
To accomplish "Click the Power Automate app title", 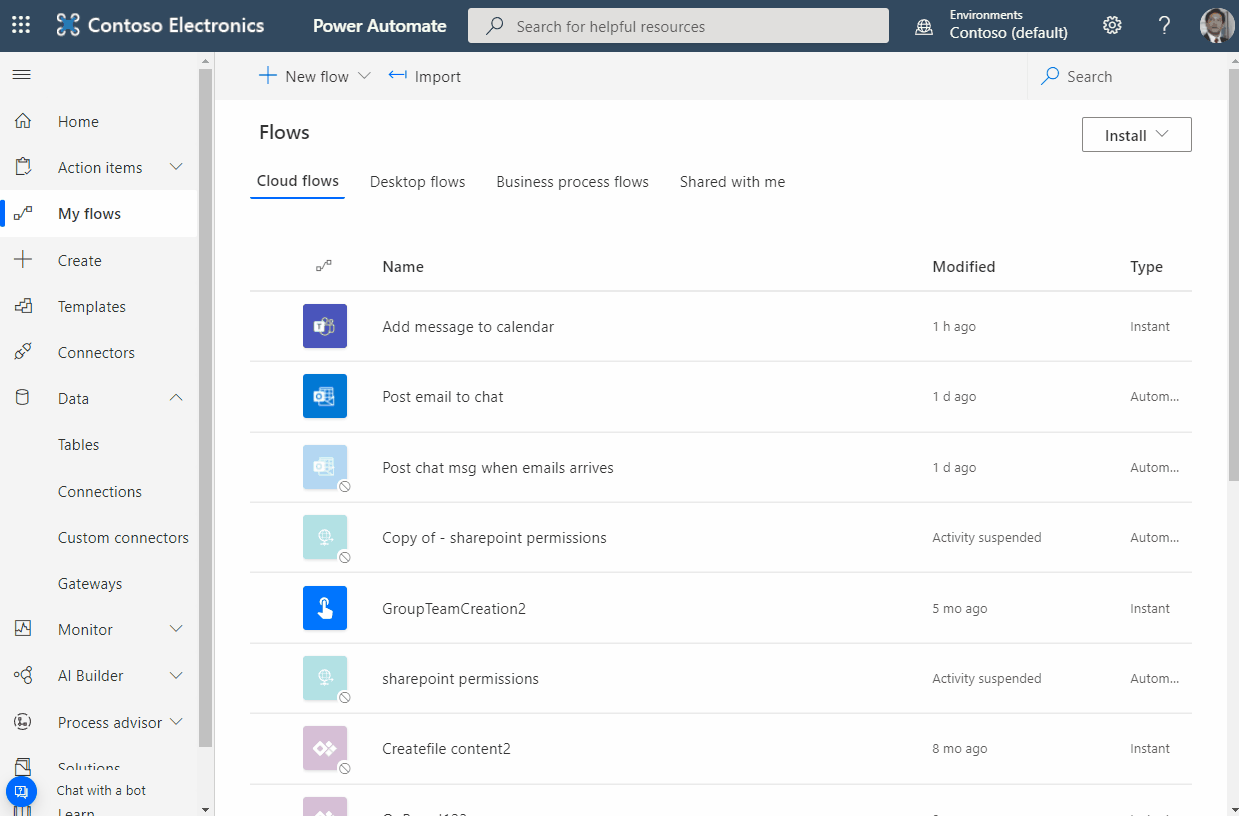I will coord(380,26).
